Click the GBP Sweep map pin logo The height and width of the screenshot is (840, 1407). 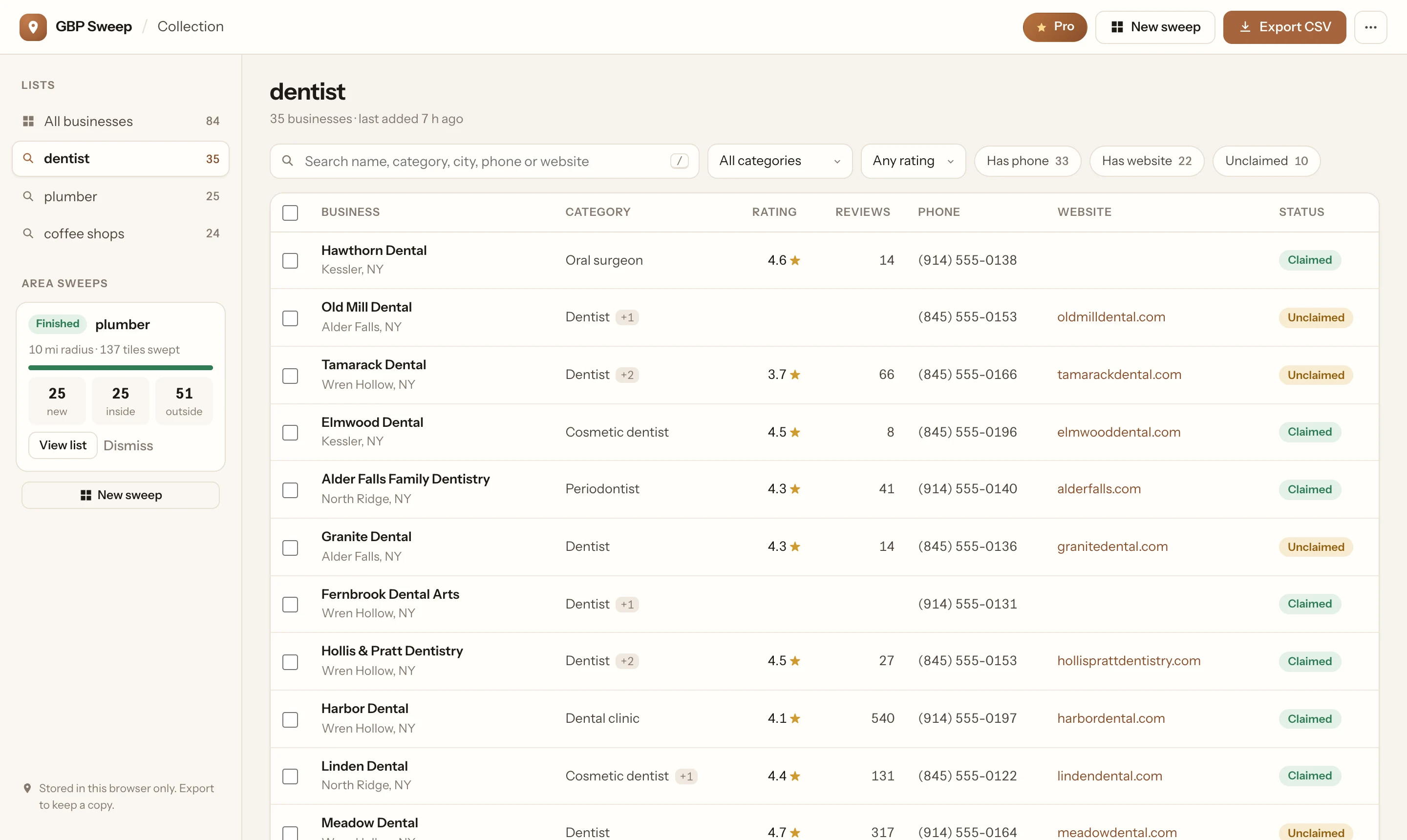[x=33, y=26]
